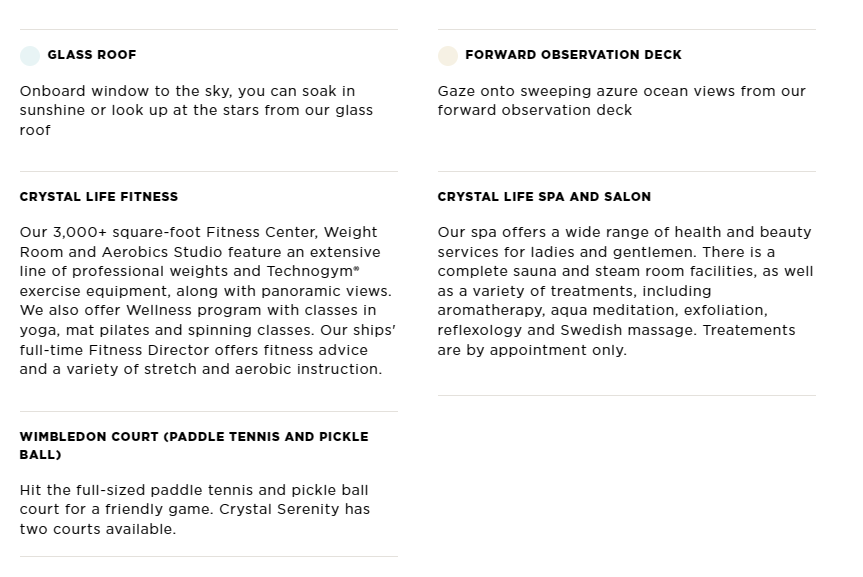
Task: Click the light blue circle beside Glass Roof
Action: pyautogui.click(x=30, y=56)
